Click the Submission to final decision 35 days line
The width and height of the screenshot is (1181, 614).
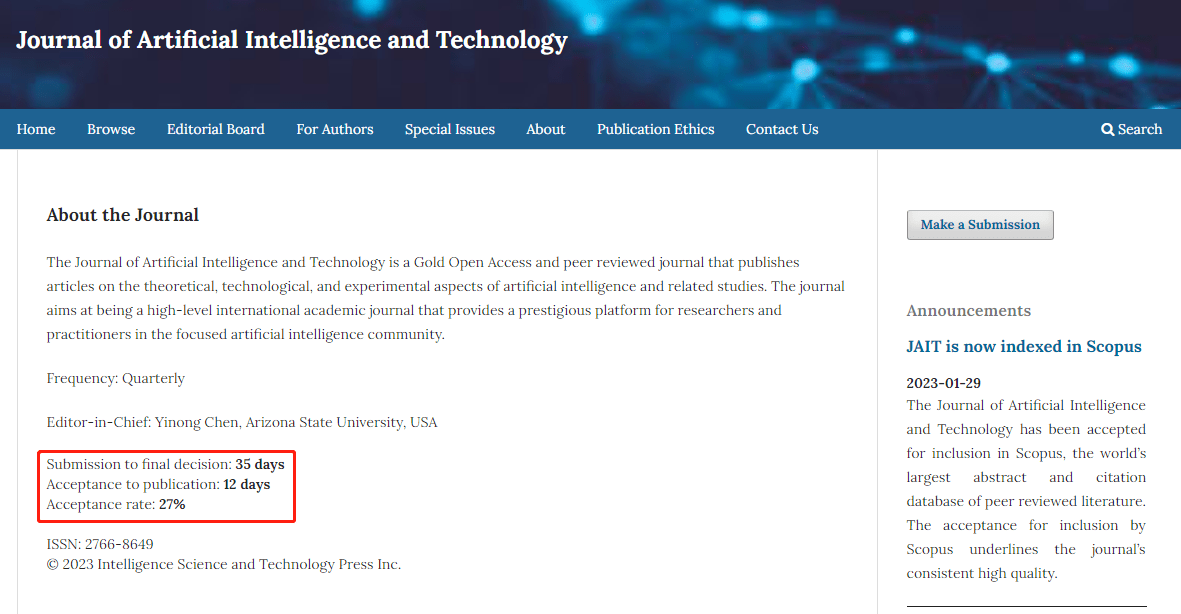click(x=166, y=464)
